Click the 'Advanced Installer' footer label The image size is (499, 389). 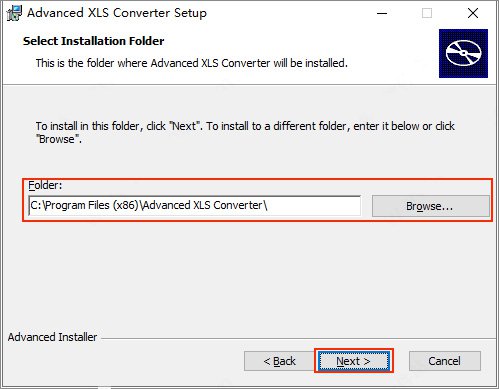(53, 337)
